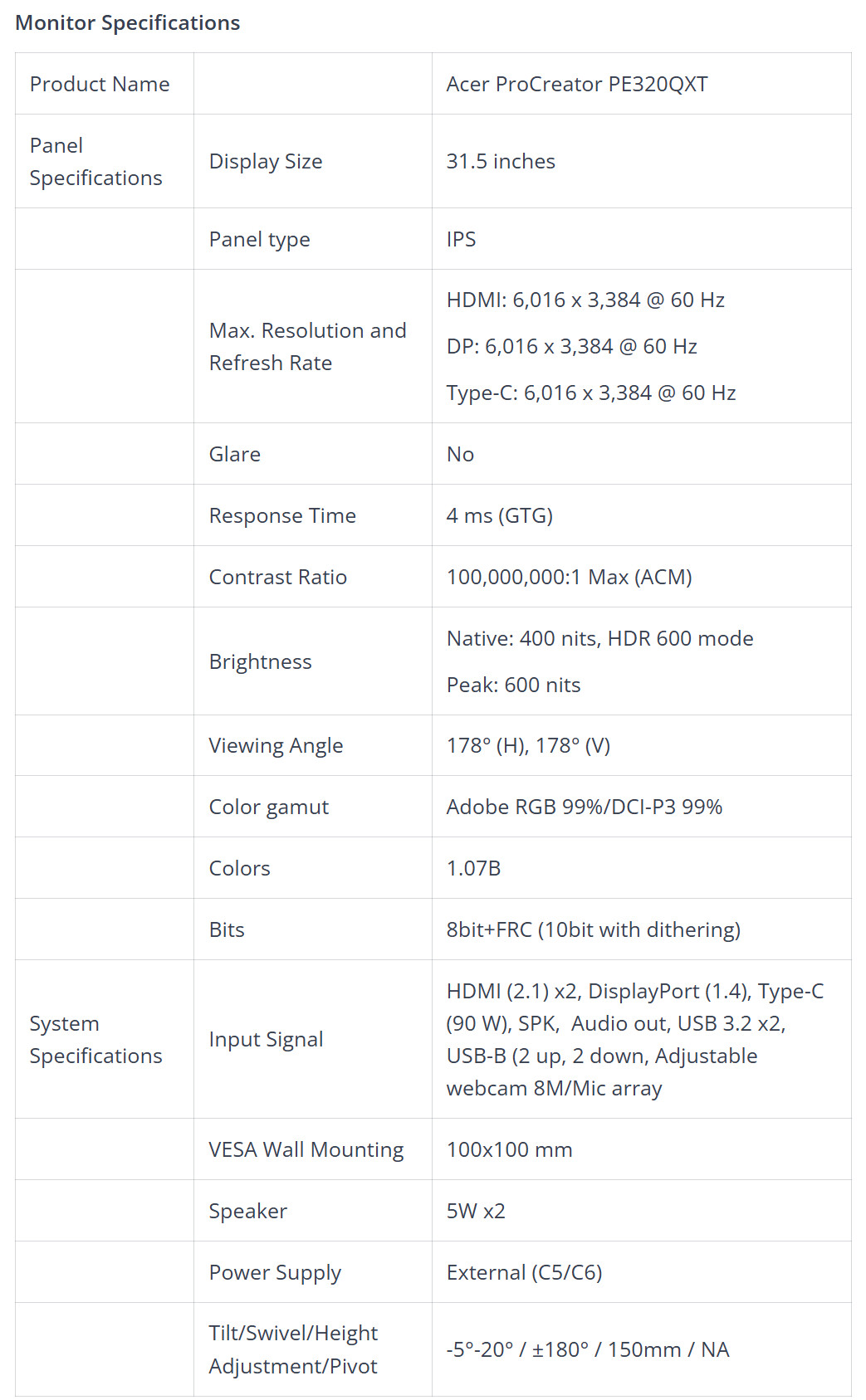The height and width of the screenshot is (1400, 866).
Task: Select the 8bit+FRC bits value
Action: click(x=594, y=929)
